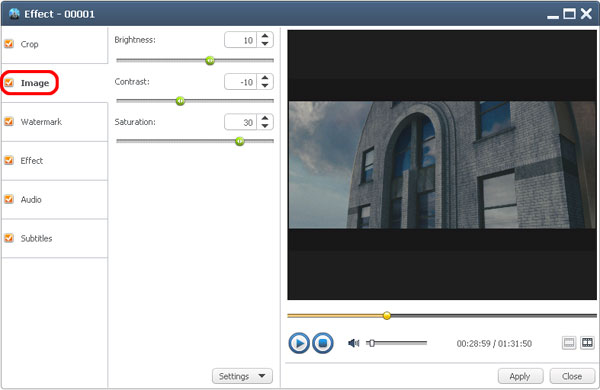Viewport: 600px width, 390px height.
Task: Close the Effect window with X
Action: 586,14
